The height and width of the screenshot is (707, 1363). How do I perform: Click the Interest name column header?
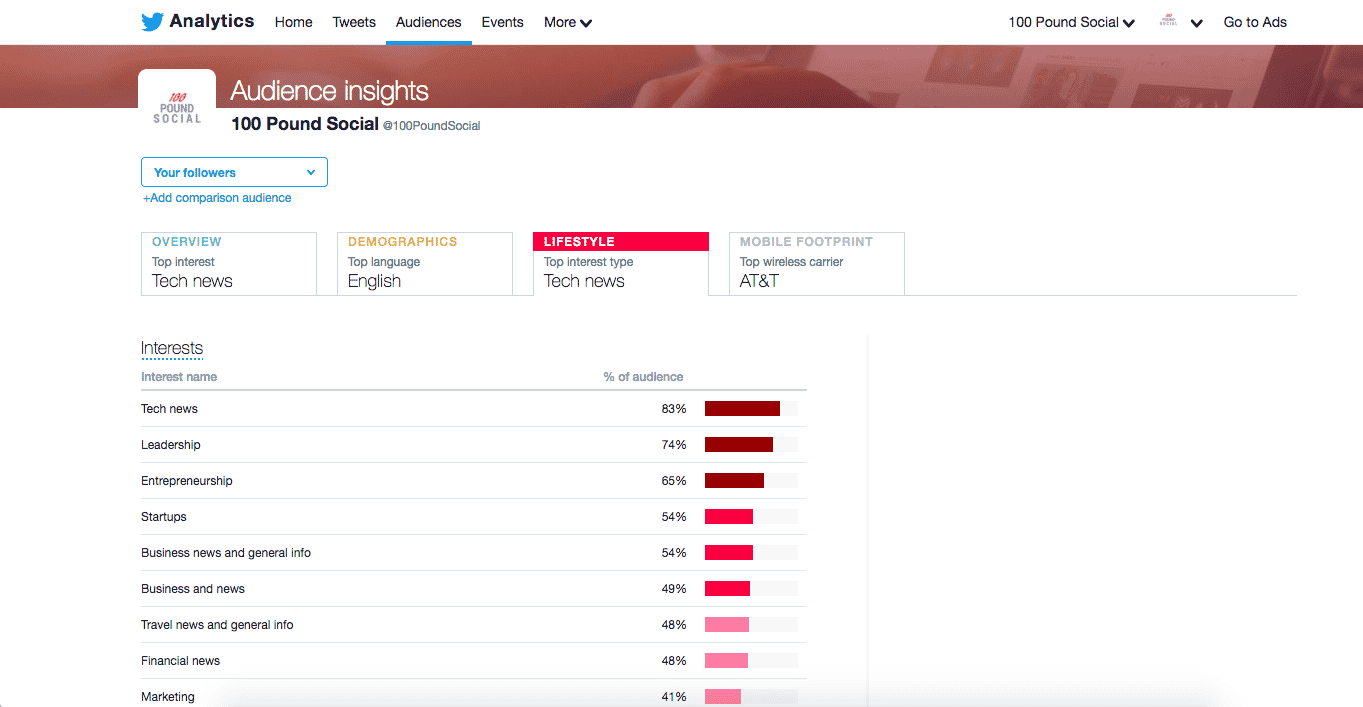(179, 377)
